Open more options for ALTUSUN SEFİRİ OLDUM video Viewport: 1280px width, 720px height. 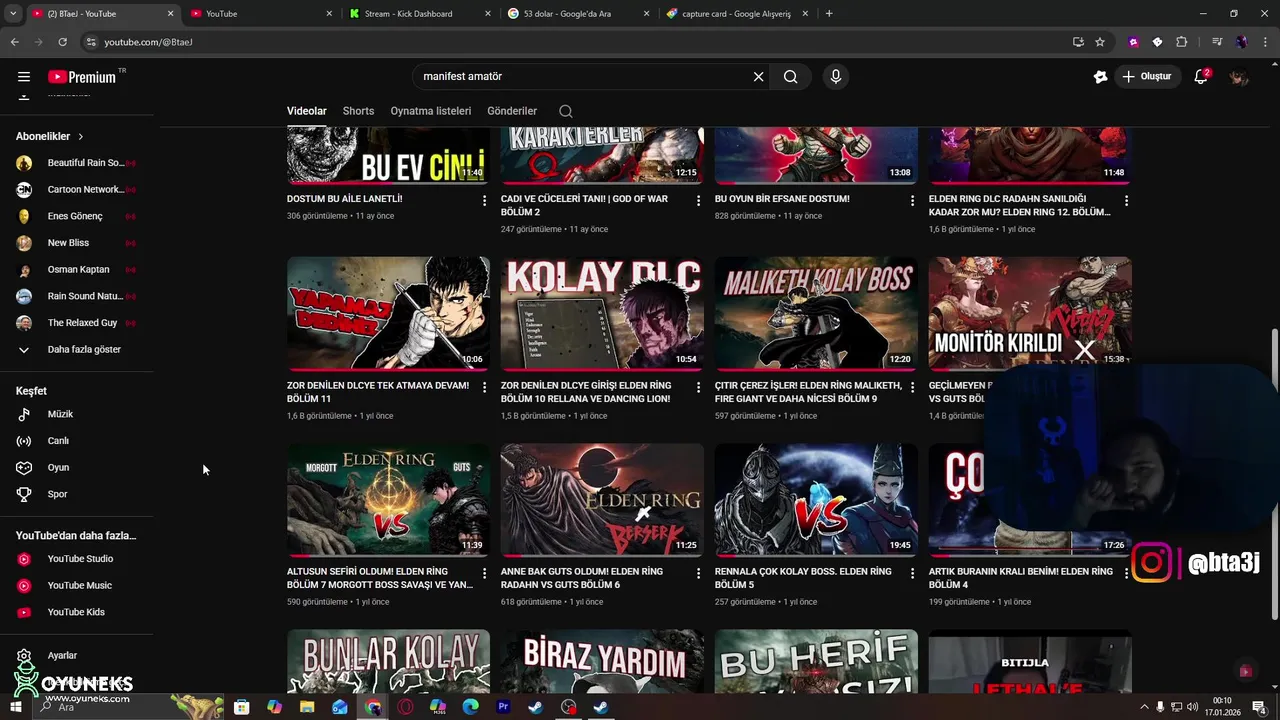(484, 573)
